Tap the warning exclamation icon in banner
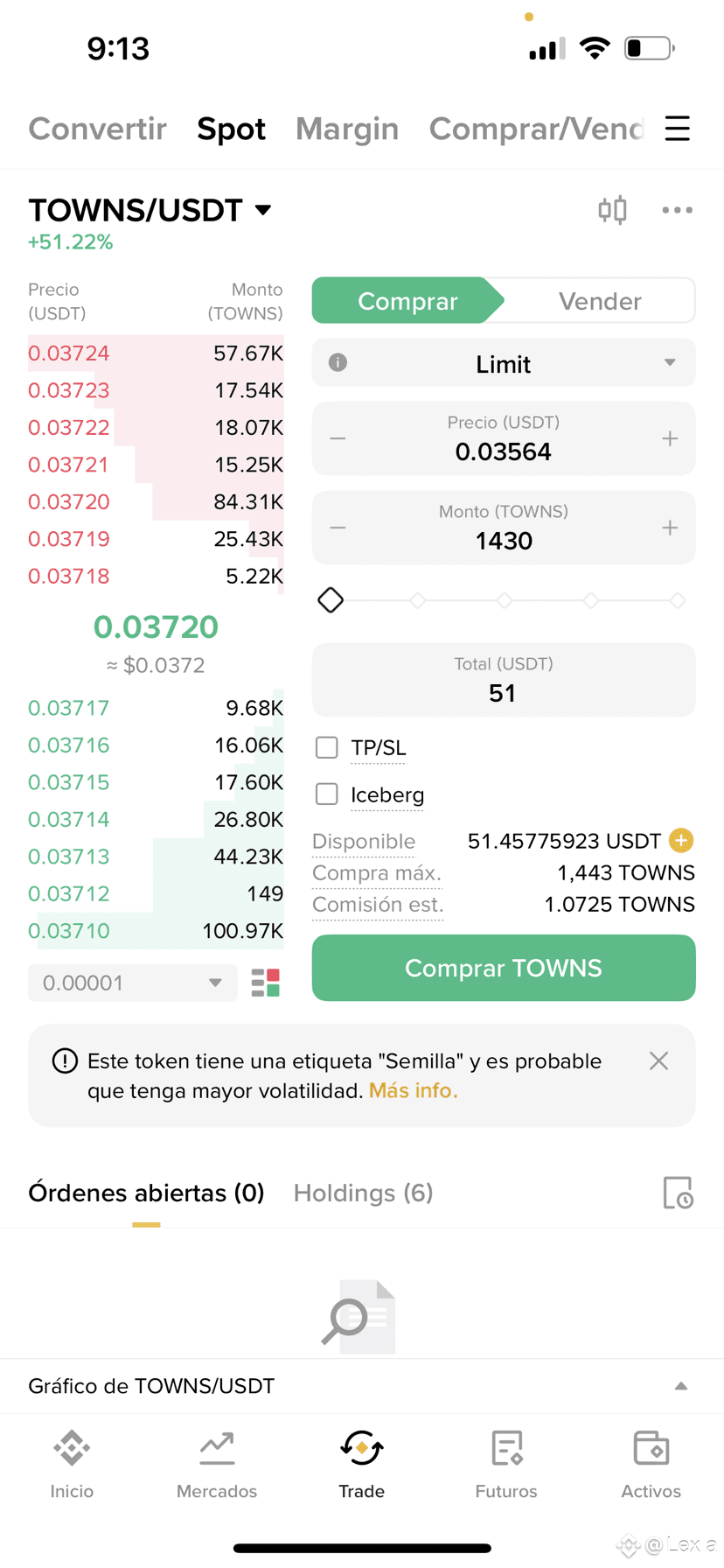This screenshot has height=1568, width=724. click(x=65, y=1061)
